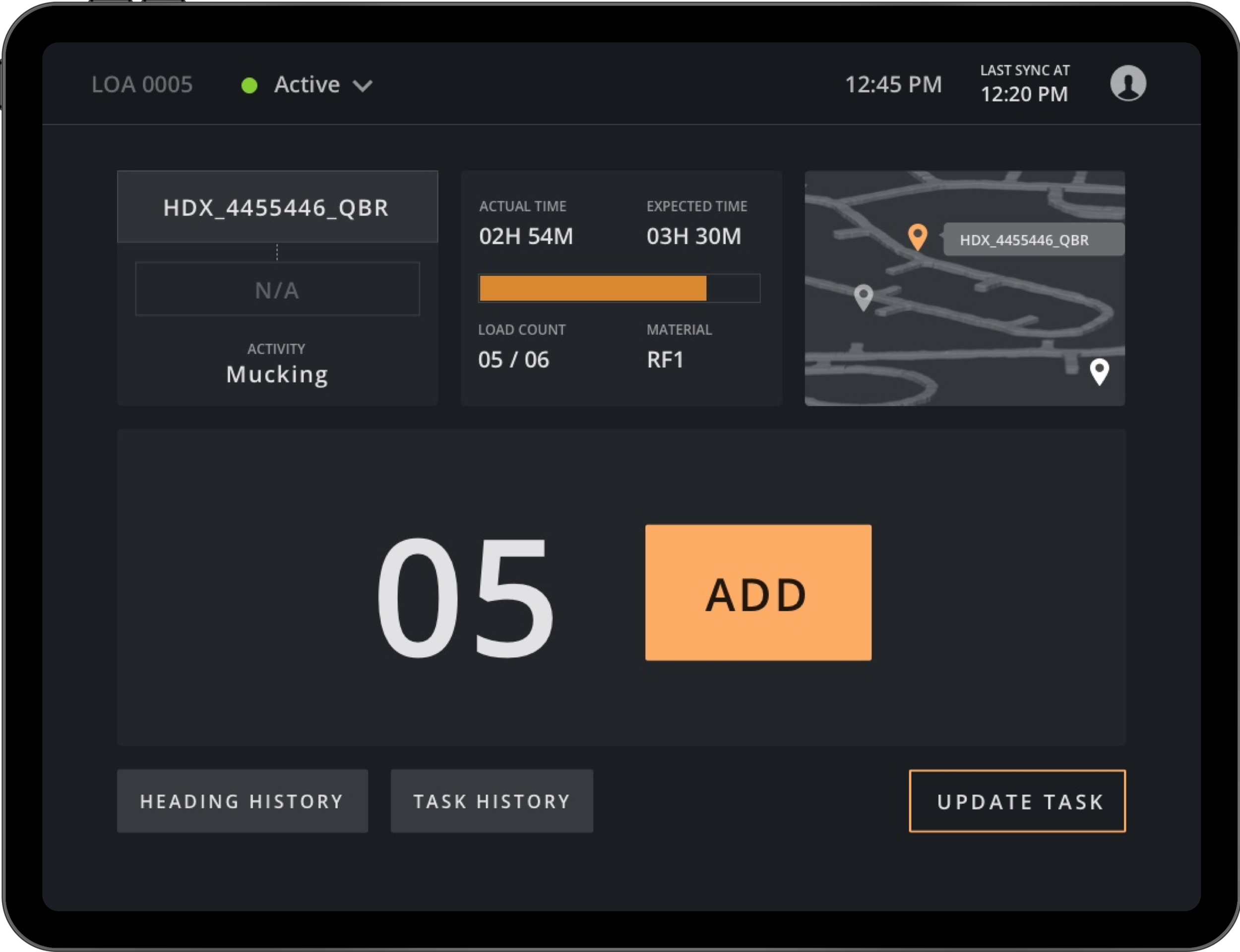This screenshot has width=1240, height=952.
Task: Click the green Active status dot
Action: coord(249,85)
